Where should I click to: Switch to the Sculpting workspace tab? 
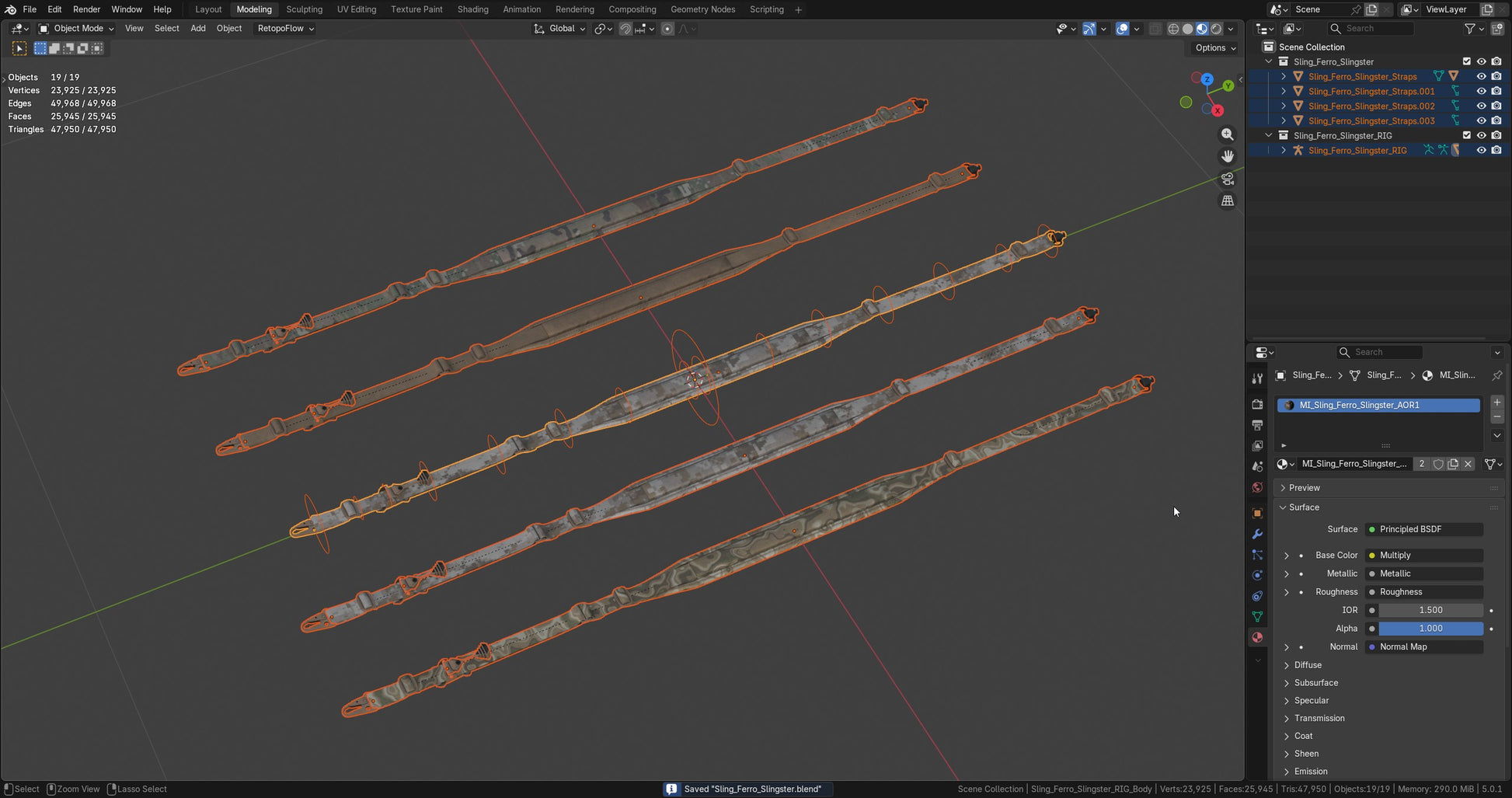tap(304, 9)
